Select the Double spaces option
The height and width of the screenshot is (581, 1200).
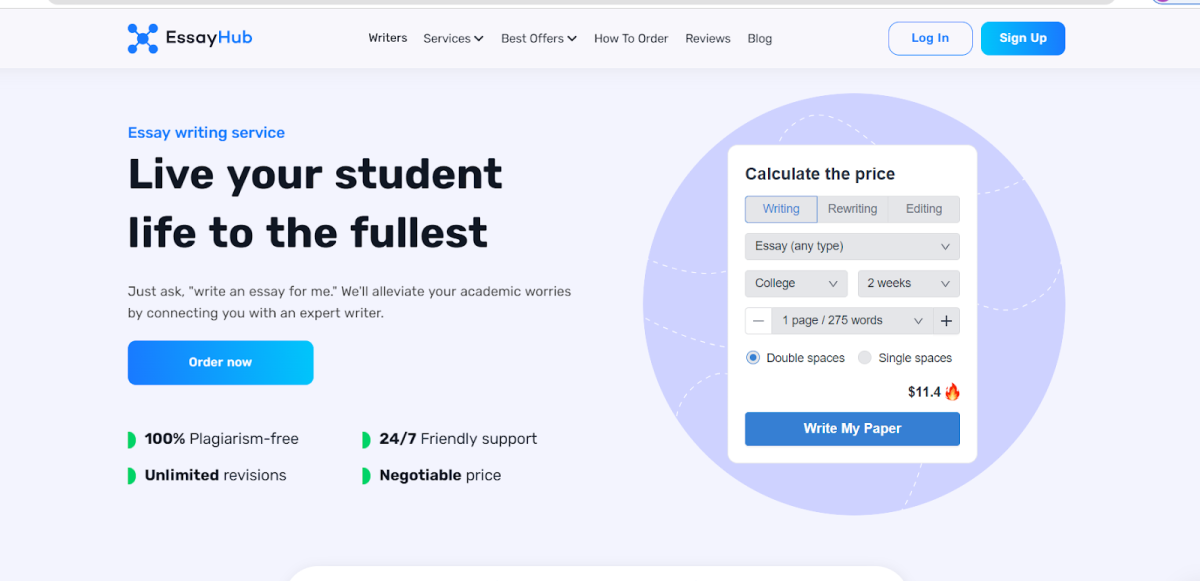coord(752,357)
